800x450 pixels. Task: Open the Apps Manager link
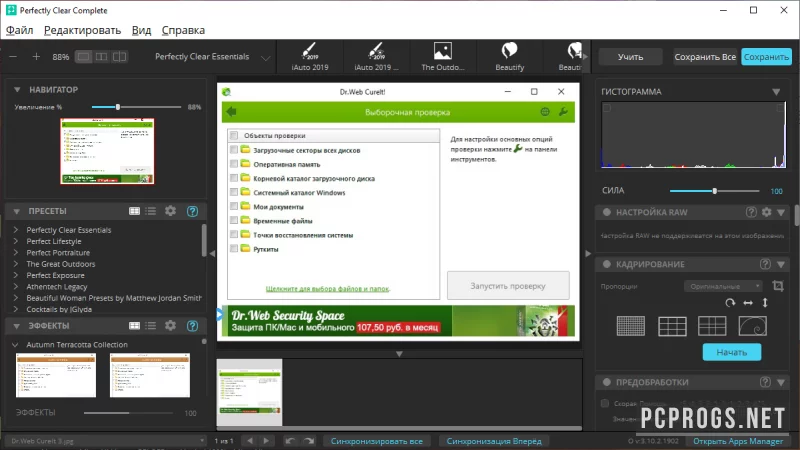coord(738,441)
